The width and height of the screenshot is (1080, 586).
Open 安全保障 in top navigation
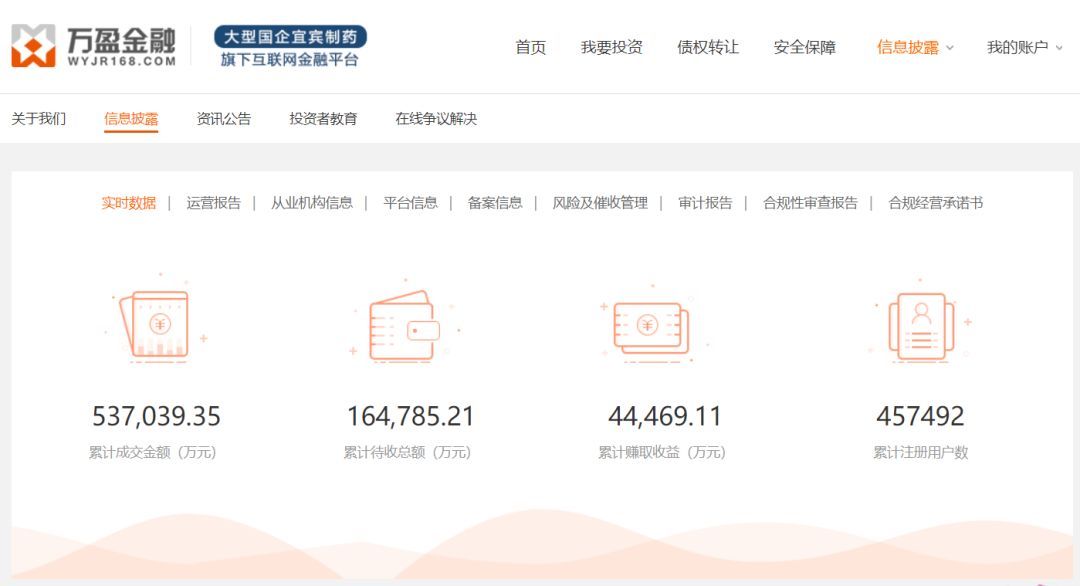804,48
